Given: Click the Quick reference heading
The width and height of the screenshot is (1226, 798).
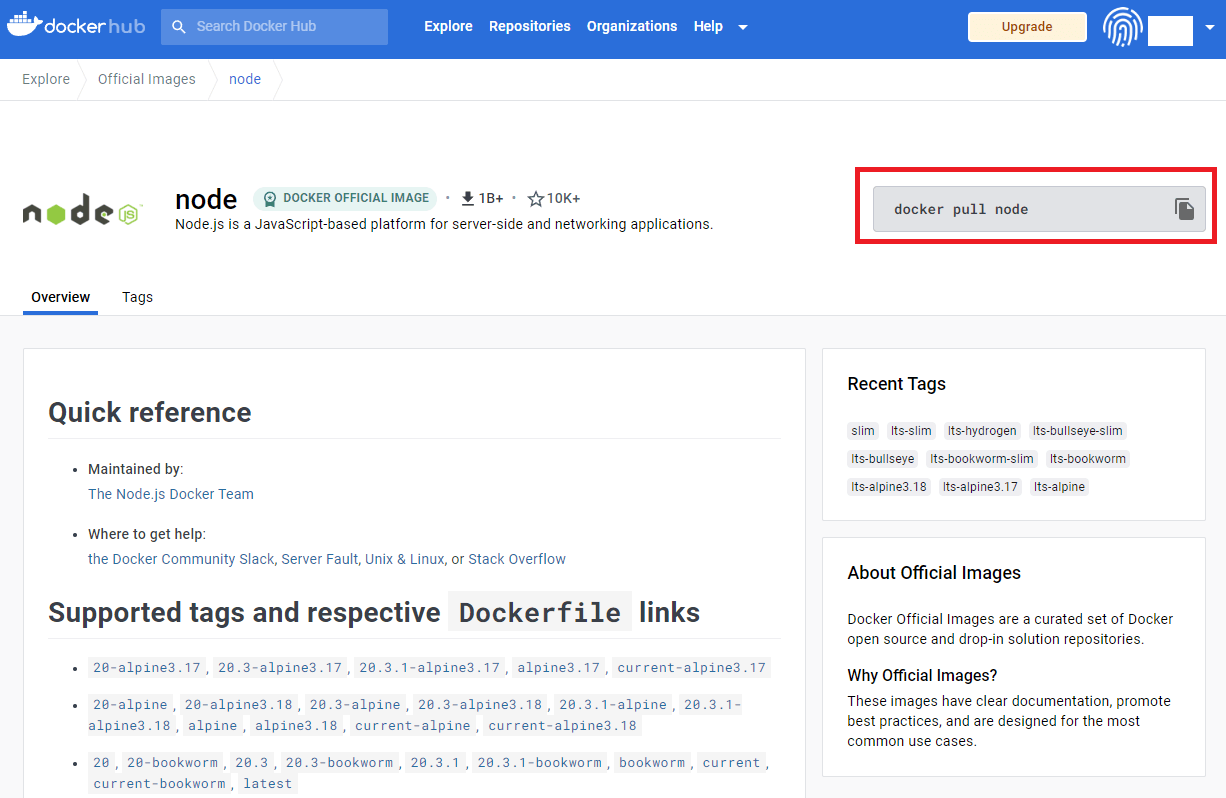Looking at the screenshot, I should [x=150, y=412].
